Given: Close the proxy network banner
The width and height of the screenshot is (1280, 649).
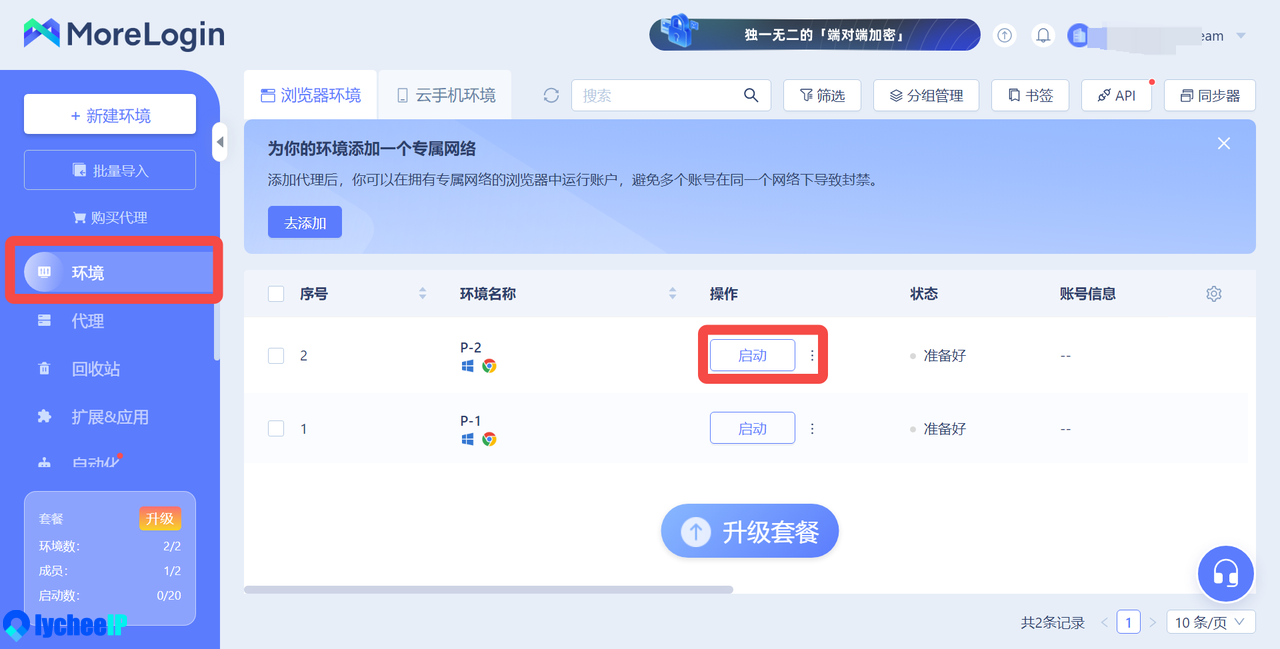Looking at the screenshot, I should tap(1224, 144).
